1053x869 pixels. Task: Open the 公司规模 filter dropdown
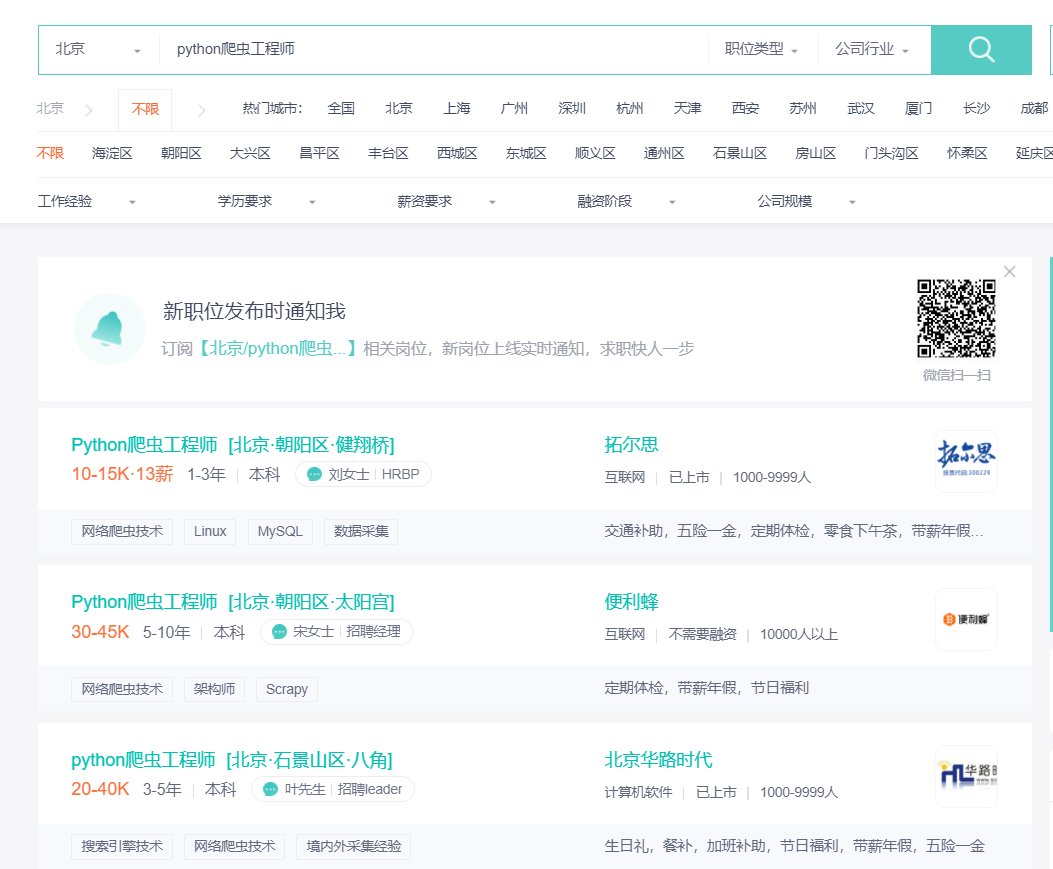[x=807, y=201]
